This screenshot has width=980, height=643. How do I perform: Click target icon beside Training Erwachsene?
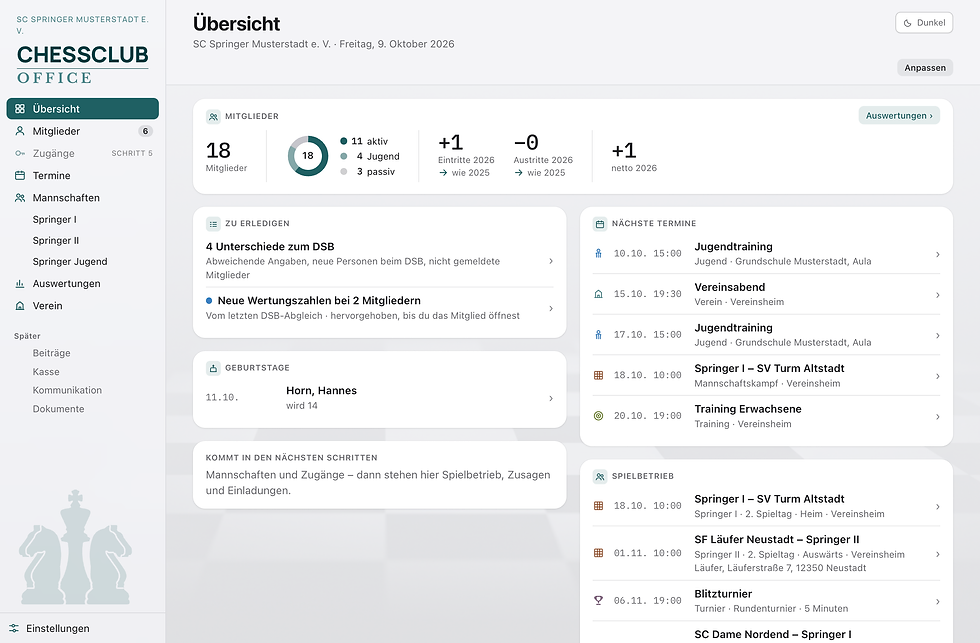[598, 416]
